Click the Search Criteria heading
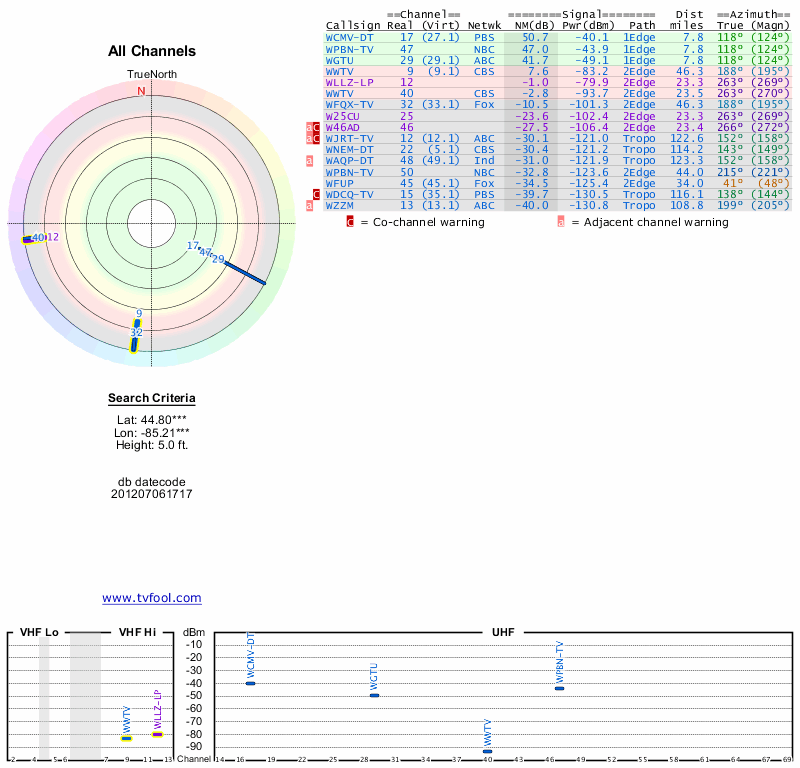The image size is (800, 768). point(152,399)
